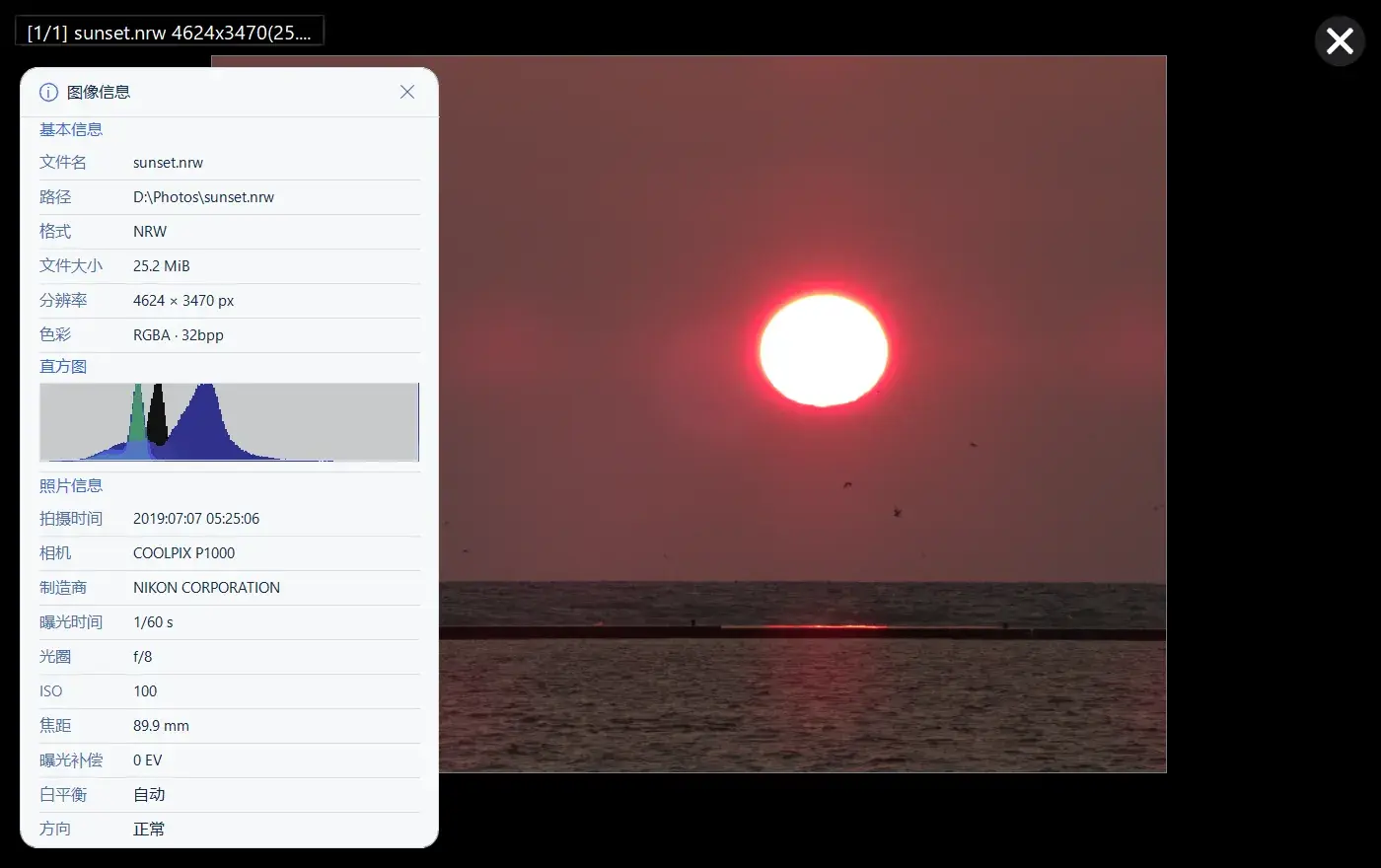Close the 图像信息 panel
1381x868 pixels.
pyautogui.click(x=407, y=92)
